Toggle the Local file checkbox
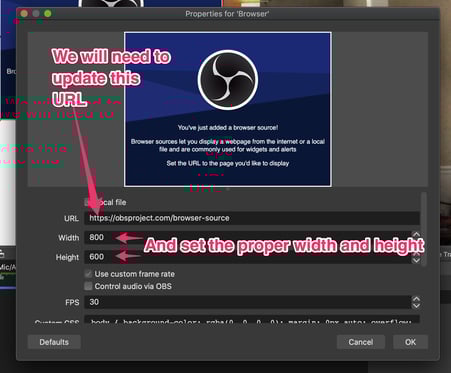Viewport: 451px width, 373px height. click(88, 202)
